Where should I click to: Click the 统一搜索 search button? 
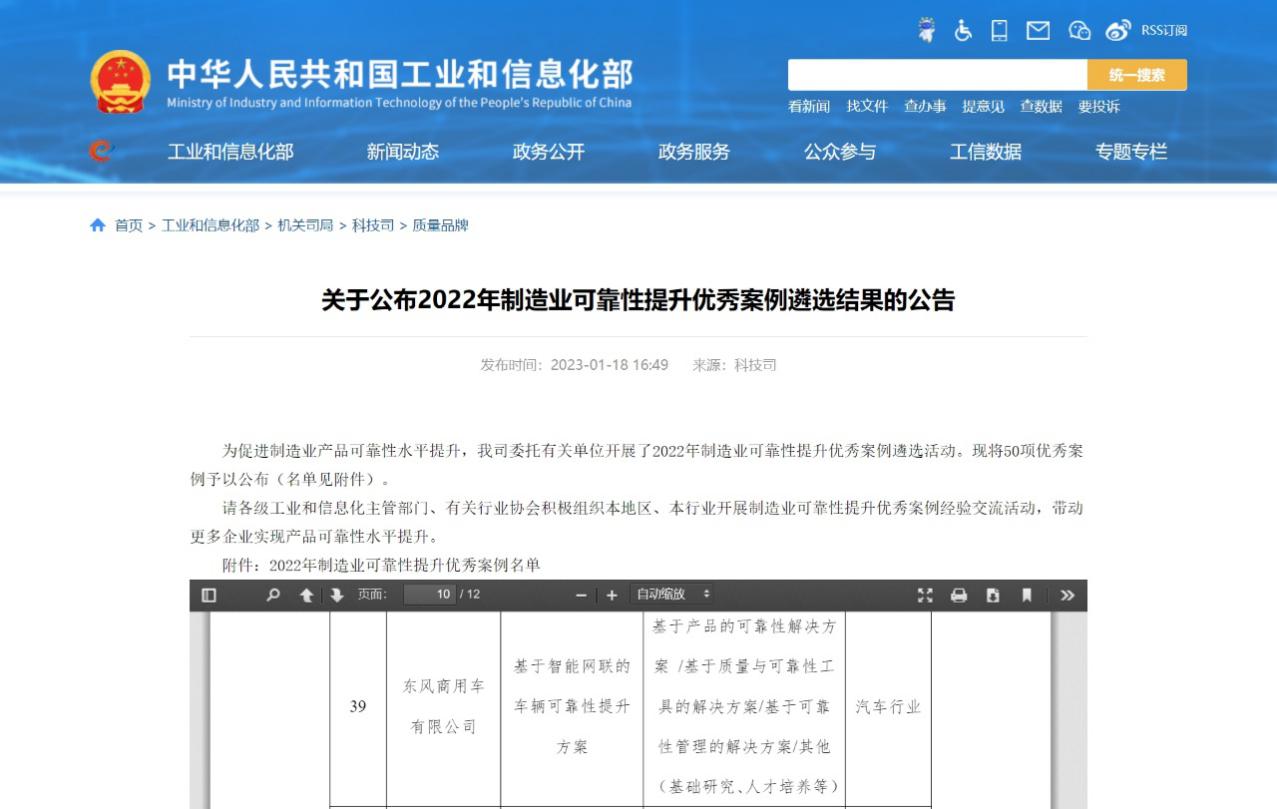pyautogui.click(x=1137, y=75)
